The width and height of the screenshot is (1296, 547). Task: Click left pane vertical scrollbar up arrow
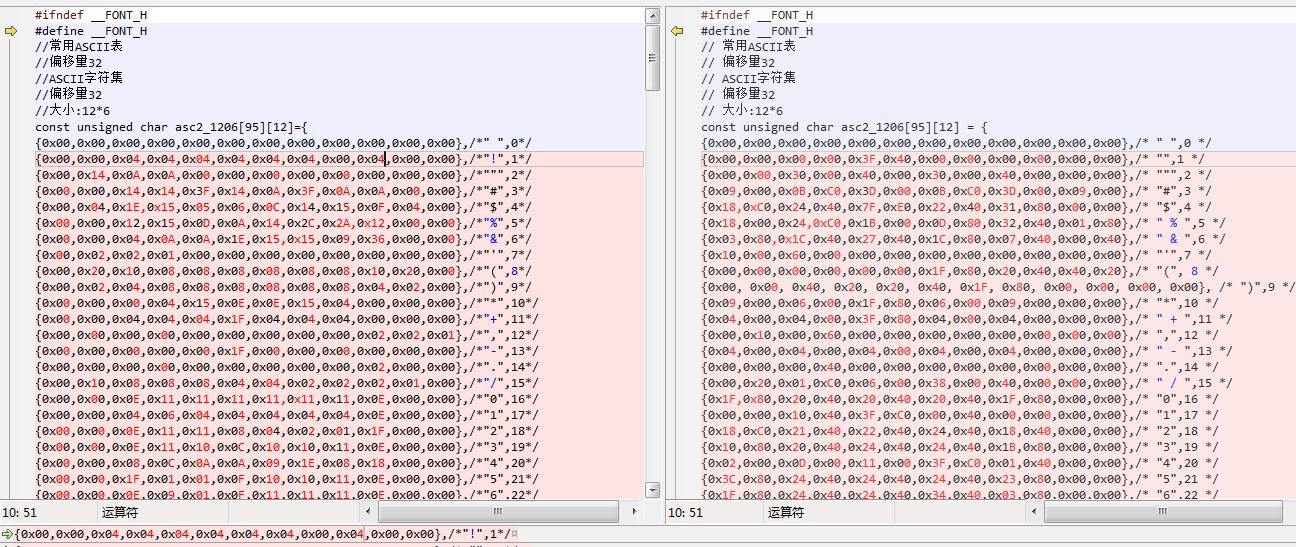[652, 16]
